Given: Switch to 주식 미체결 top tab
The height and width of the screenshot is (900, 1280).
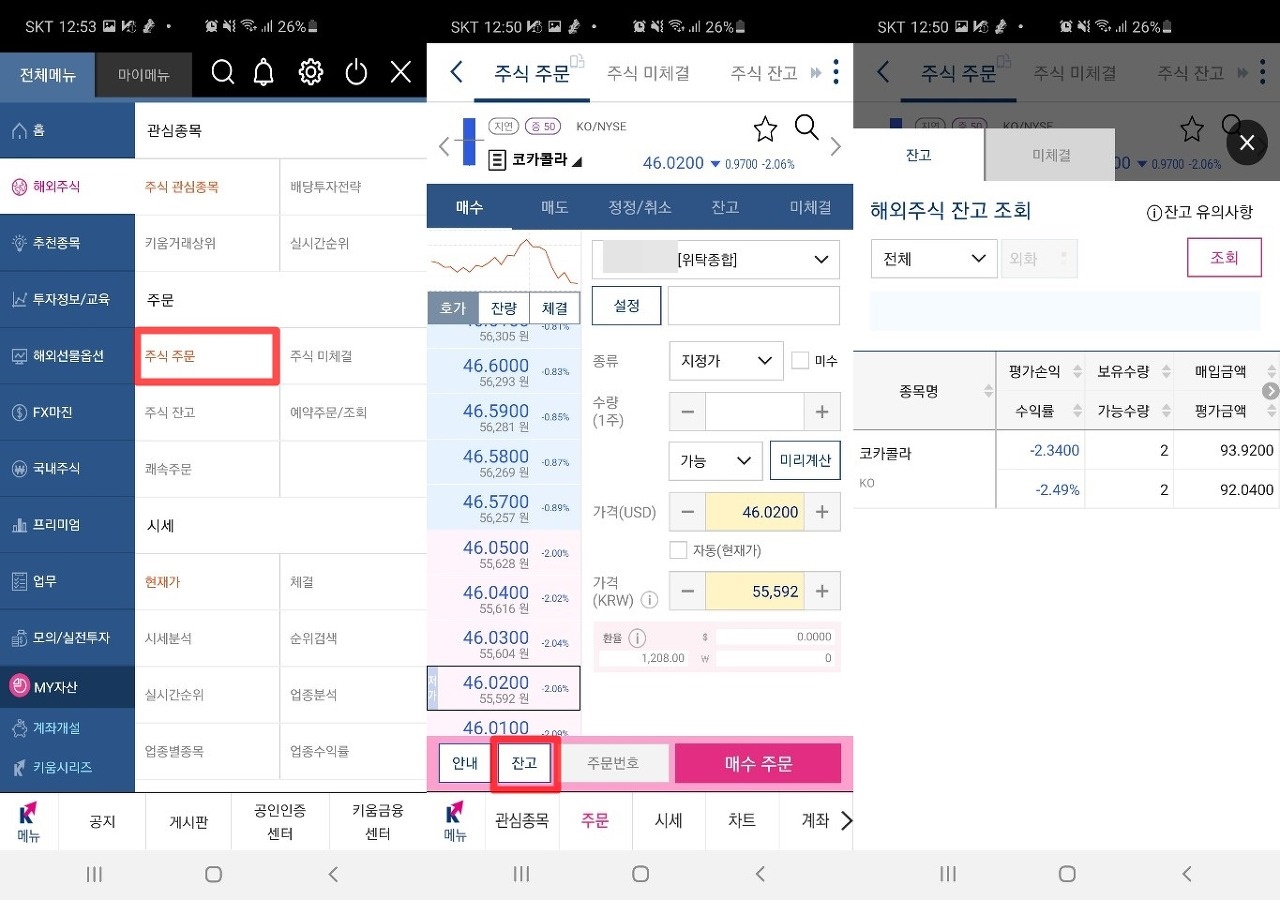Looking at the screenshot, I should 648,73.
